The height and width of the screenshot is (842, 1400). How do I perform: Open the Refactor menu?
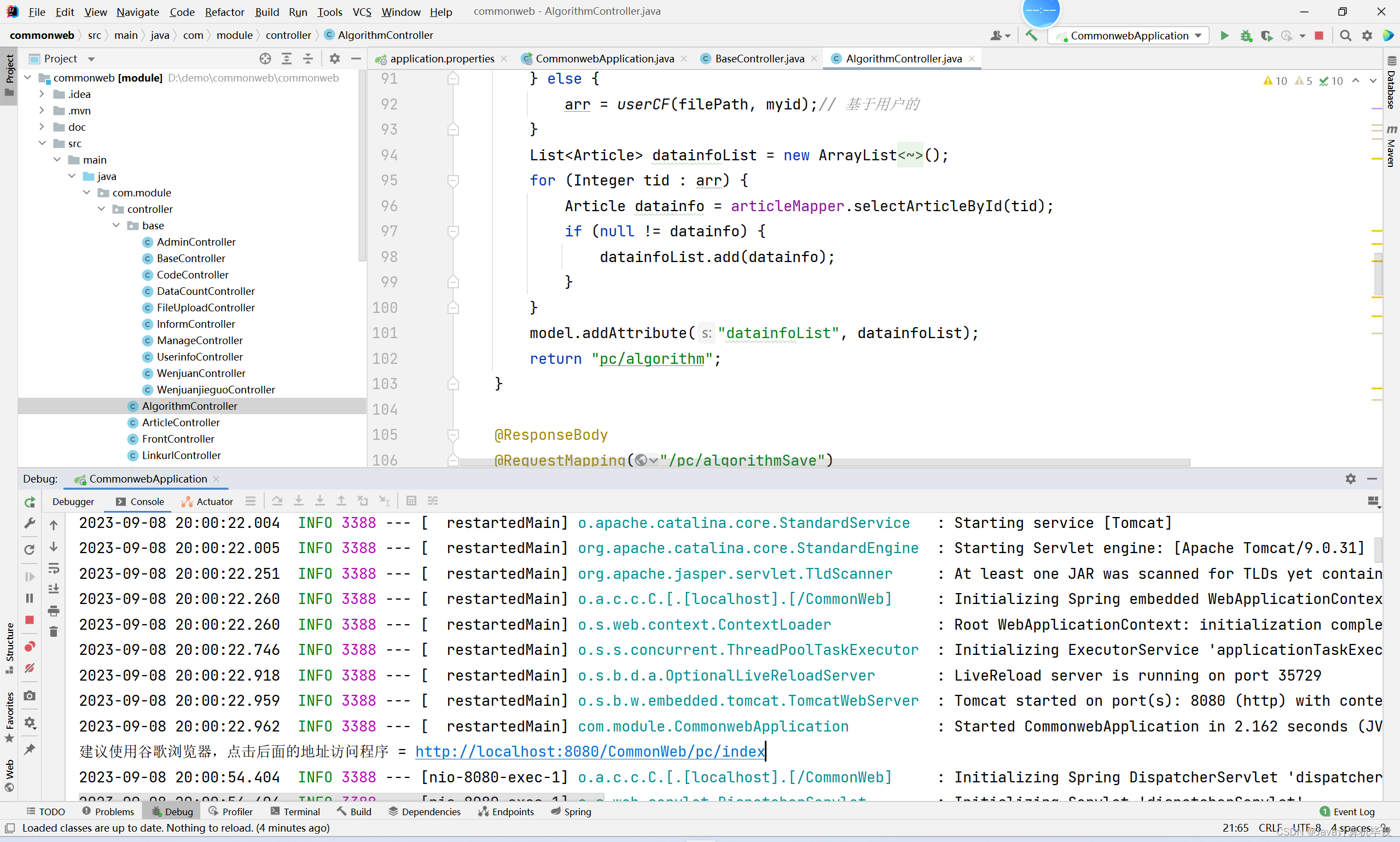tap(224, 11)
